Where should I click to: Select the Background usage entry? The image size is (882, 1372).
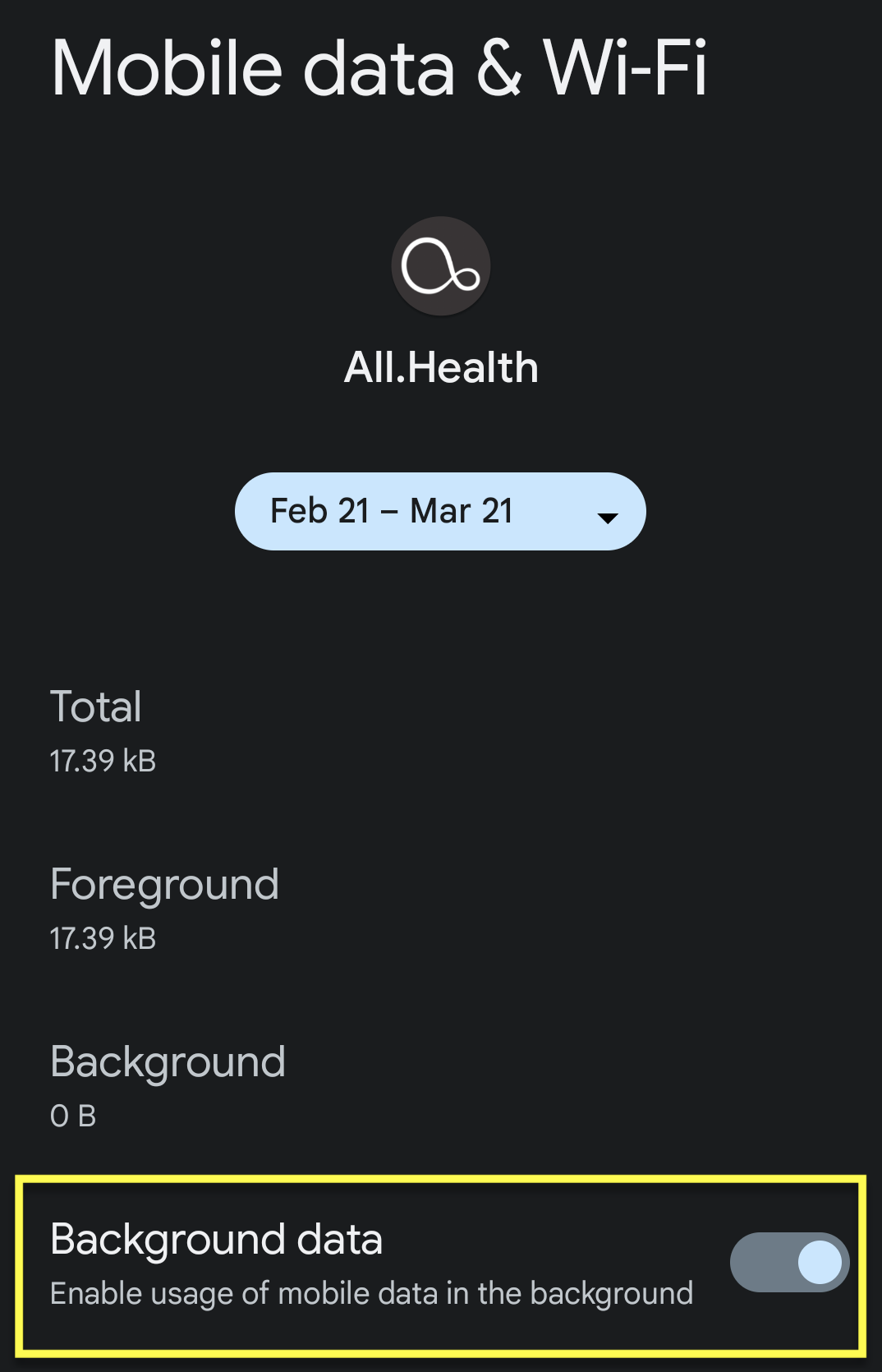click(x=168, y=1061)
